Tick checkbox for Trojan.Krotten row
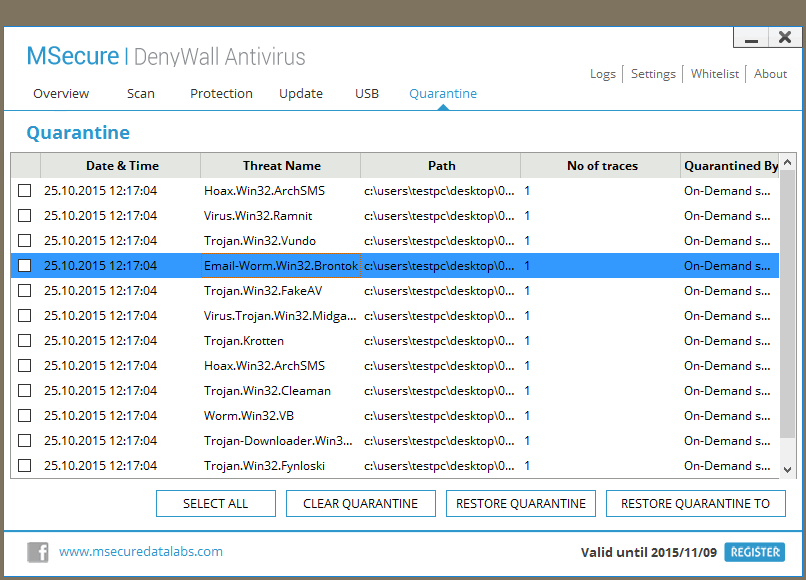 coord(25,340)
